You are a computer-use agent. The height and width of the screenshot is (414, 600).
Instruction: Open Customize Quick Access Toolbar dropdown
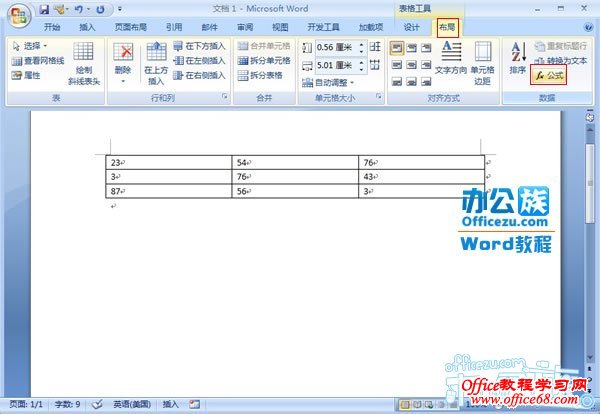[x=120, y=9]
